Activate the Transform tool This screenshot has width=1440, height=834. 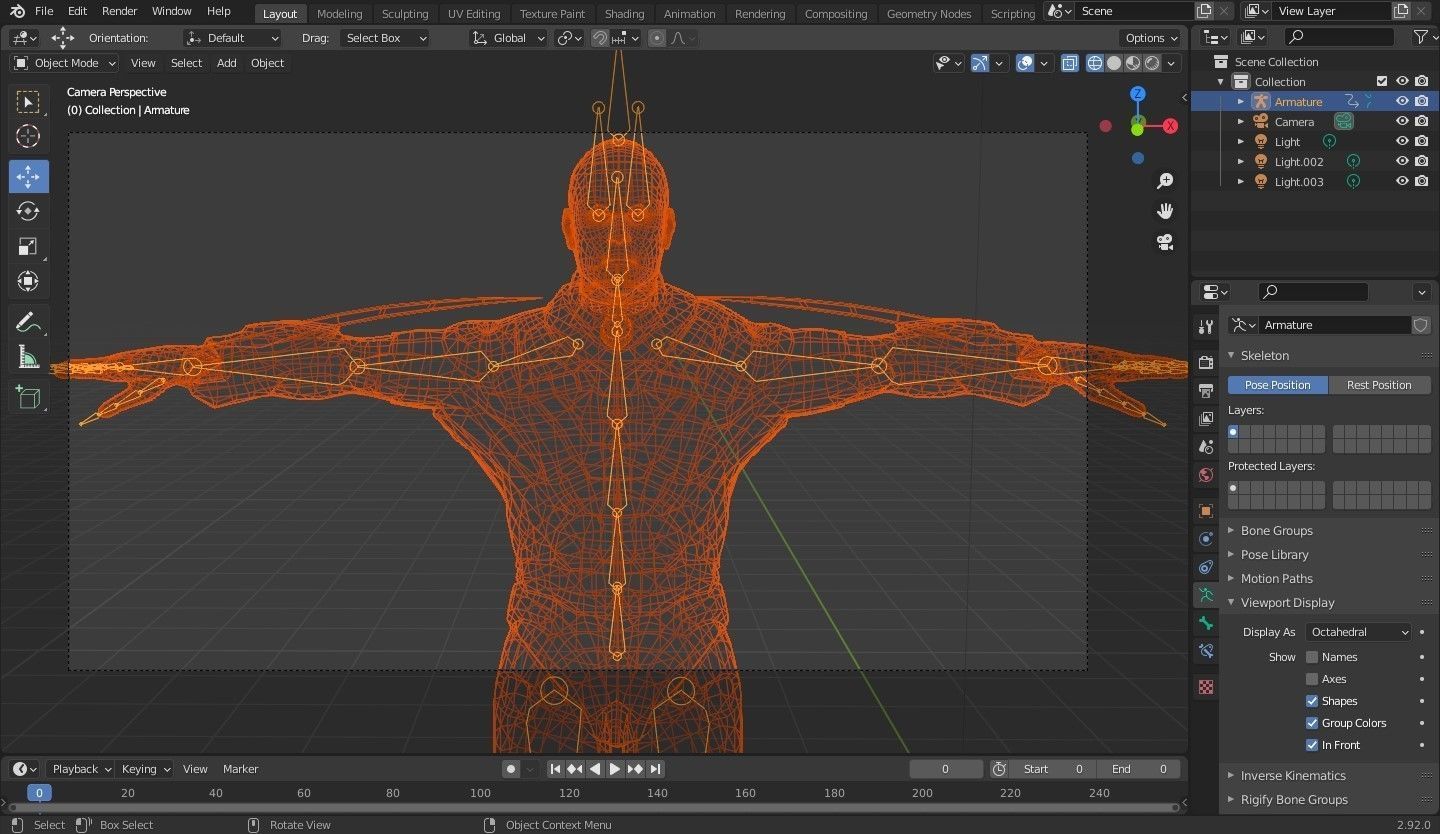[28, 281]
